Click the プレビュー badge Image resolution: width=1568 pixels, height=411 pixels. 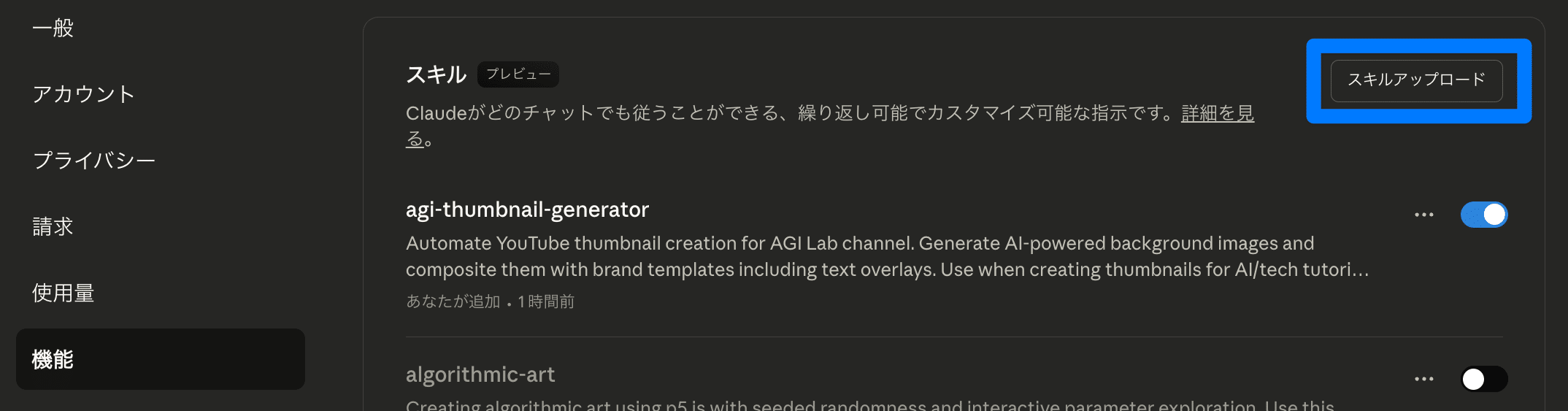(x=518, y=74)
